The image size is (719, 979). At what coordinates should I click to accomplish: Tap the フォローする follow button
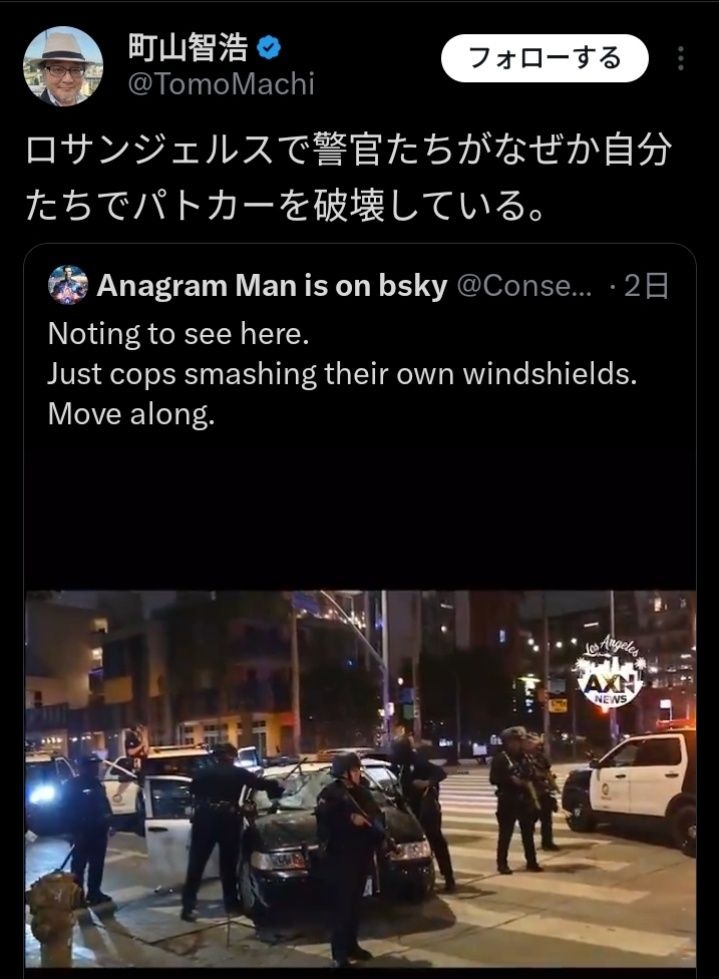click(545, 58)
